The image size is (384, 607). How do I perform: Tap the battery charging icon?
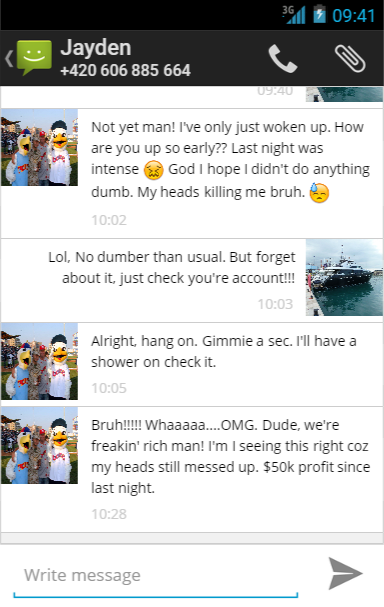[319, 14]
